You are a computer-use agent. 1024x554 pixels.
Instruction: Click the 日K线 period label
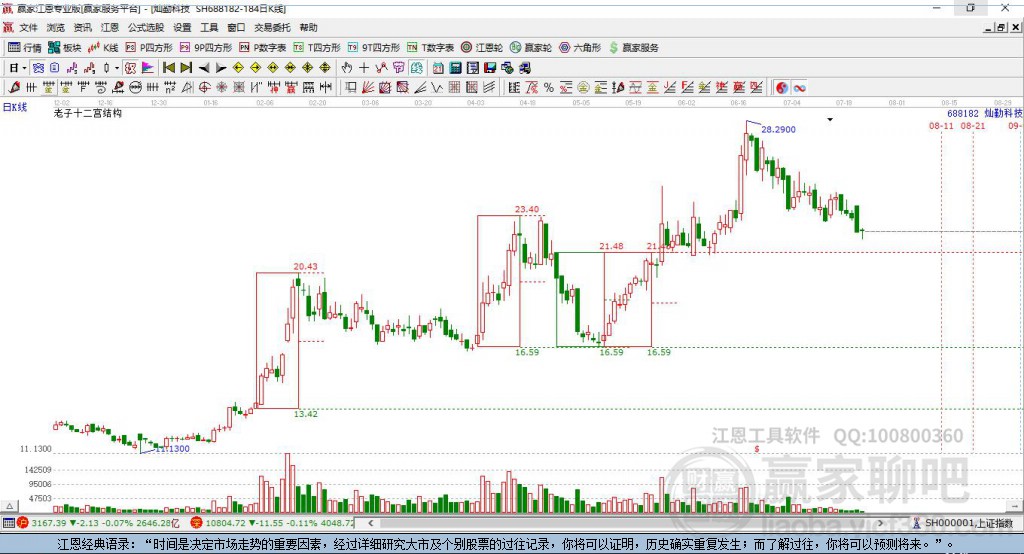15,107
